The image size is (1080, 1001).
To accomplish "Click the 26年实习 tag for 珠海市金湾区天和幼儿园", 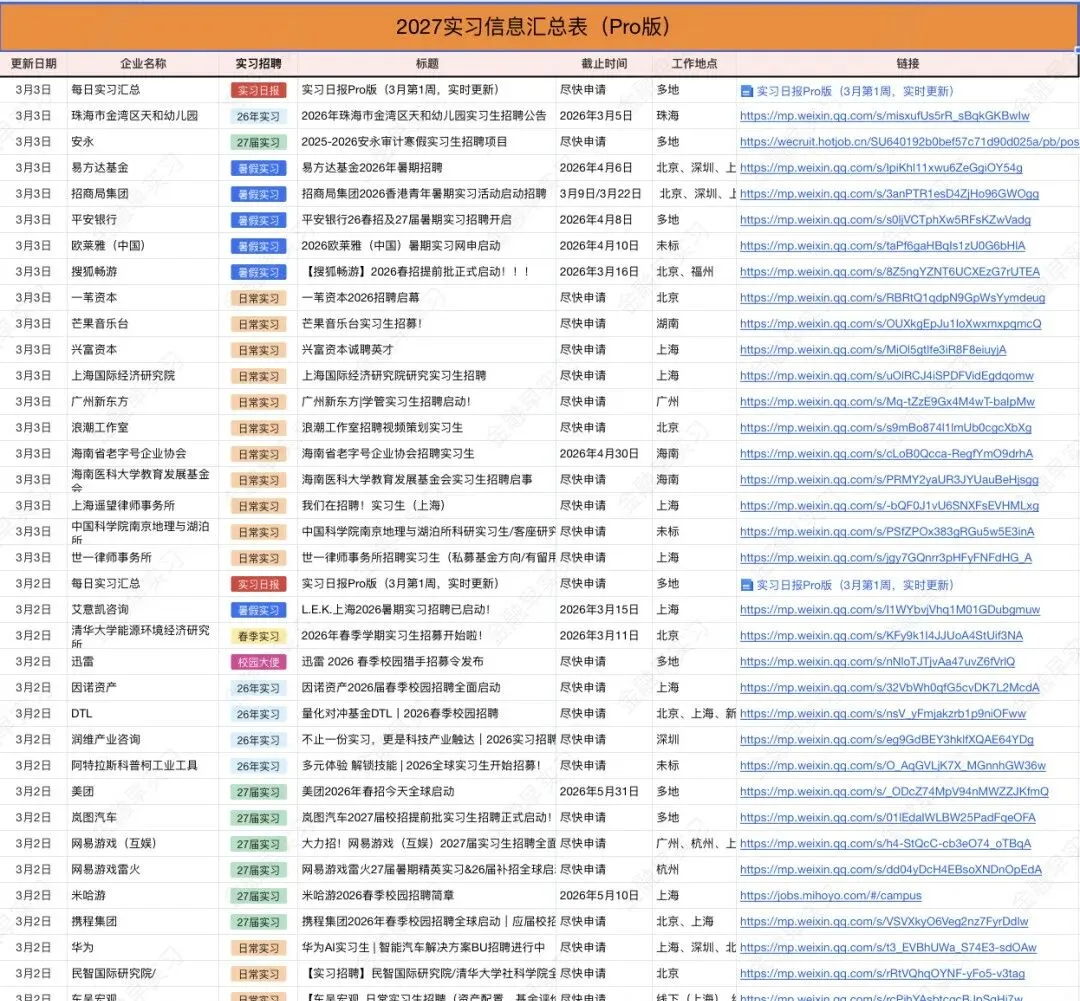I will [x=258, y=116].
